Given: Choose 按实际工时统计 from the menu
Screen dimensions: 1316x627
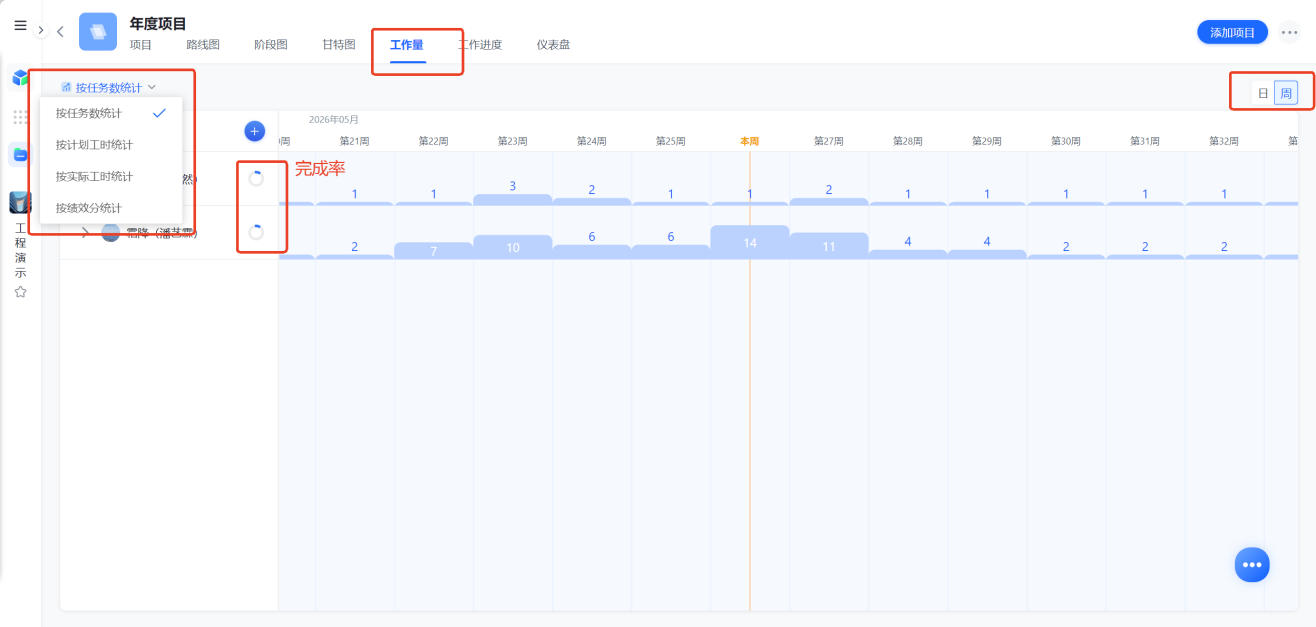Looking at the screenshot, I should click(x=111, y=176).
